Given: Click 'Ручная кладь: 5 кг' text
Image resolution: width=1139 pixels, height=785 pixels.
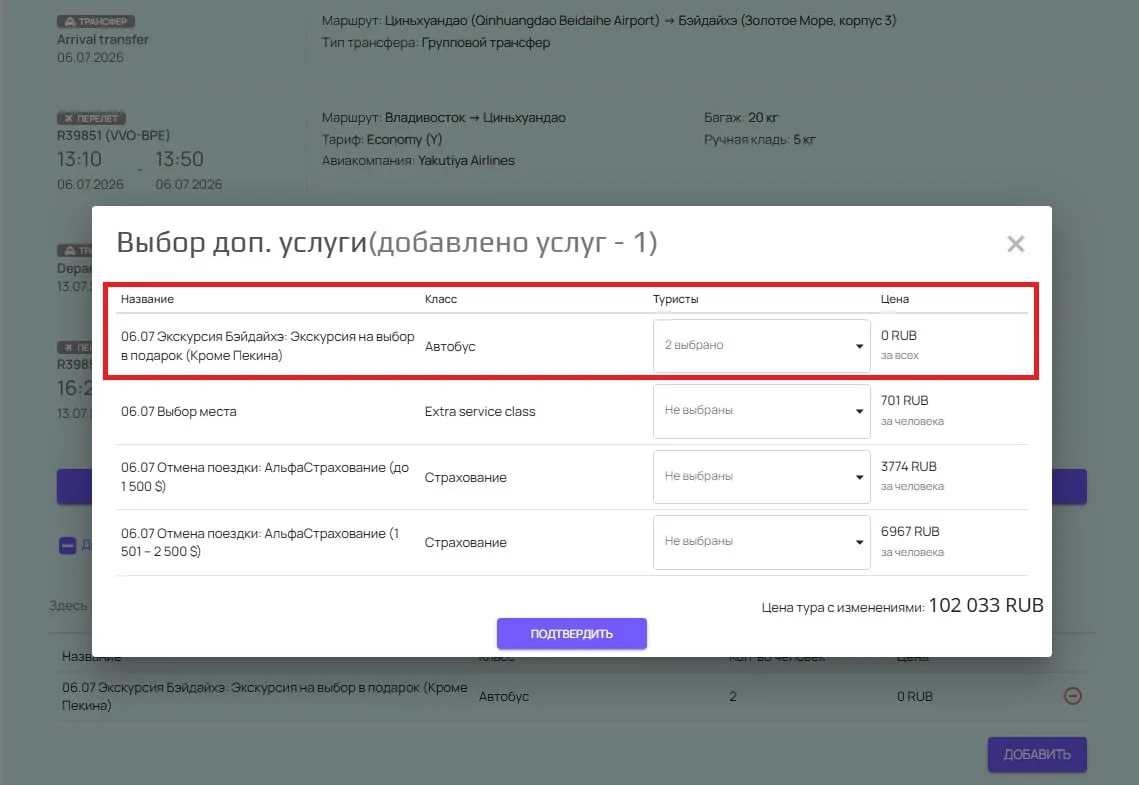Looking at the screenshot, I should pyautogui.click(x=759, y=139).
